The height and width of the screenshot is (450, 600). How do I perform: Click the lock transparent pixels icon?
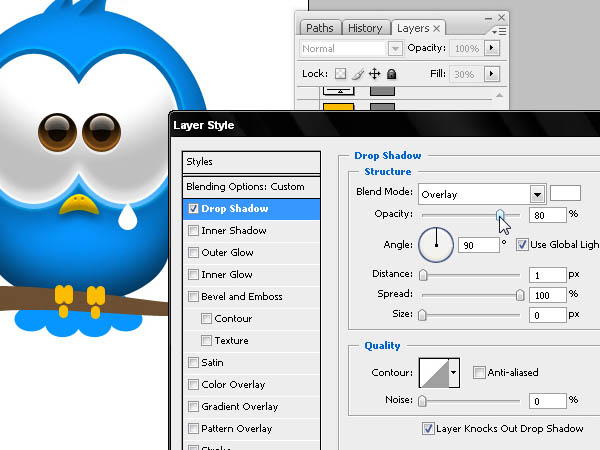tap(340, 73)
